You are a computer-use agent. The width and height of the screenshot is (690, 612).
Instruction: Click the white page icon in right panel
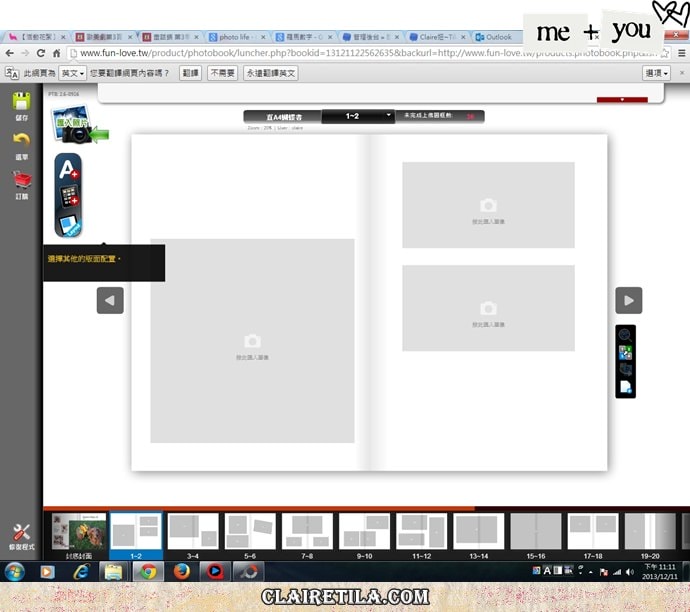pyautogui.click(x=625, y=387)
